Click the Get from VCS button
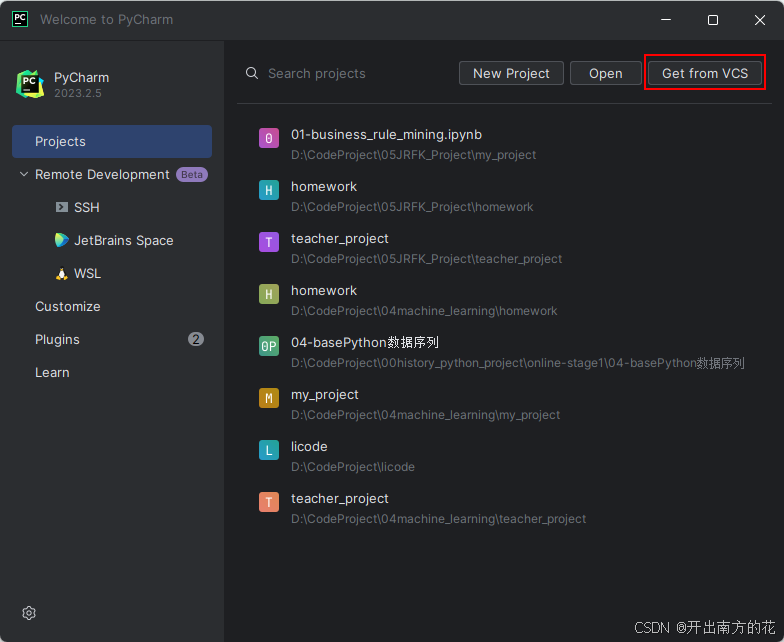This screenshot has height=642, width=784. [x=704, y=74]
